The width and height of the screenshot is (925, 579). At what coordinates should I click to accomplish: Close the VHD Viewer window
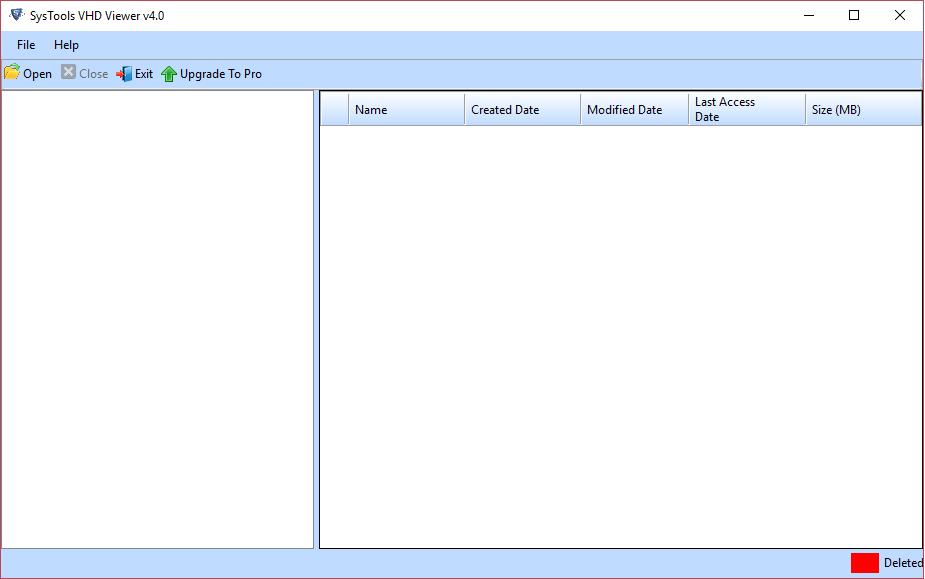point(900,15)
